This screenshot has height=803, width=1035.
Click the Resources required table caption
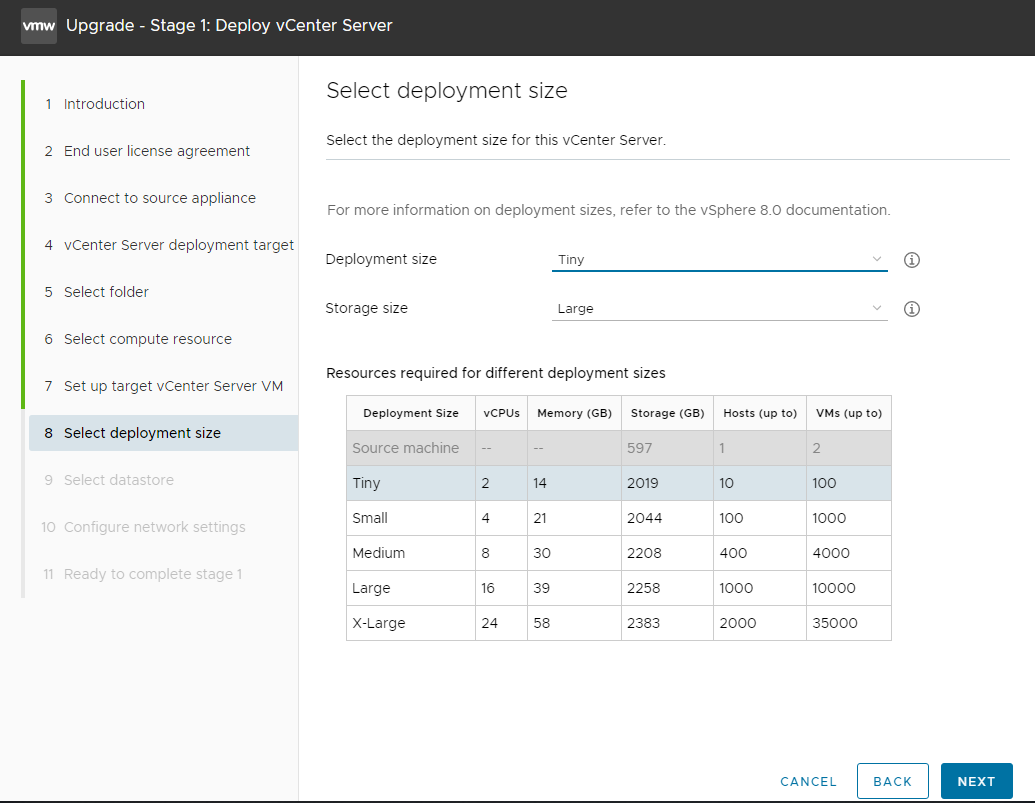(496, 373)
